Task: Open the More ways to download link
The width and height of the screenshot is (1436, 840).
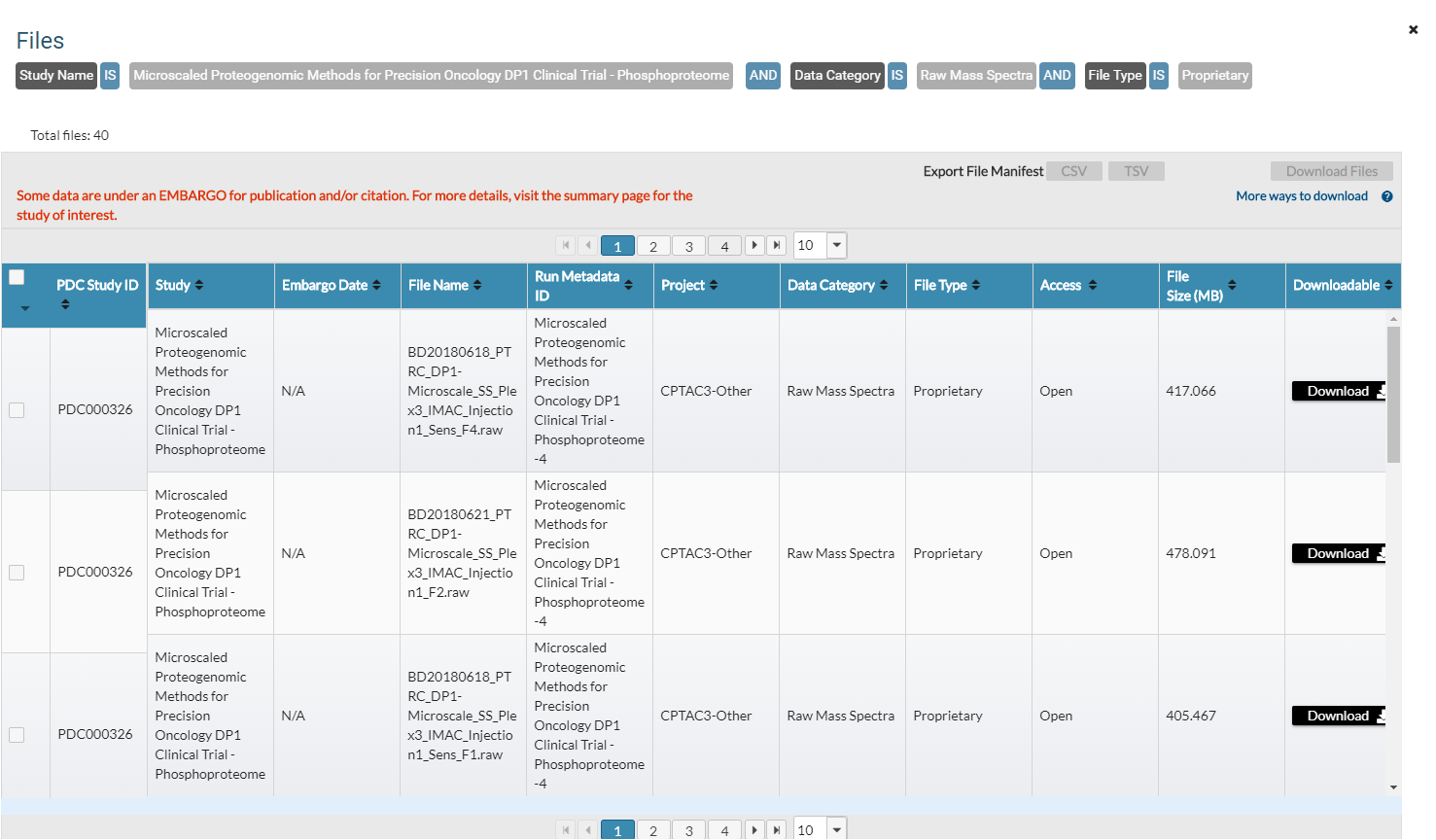Action: point(1301,196)
